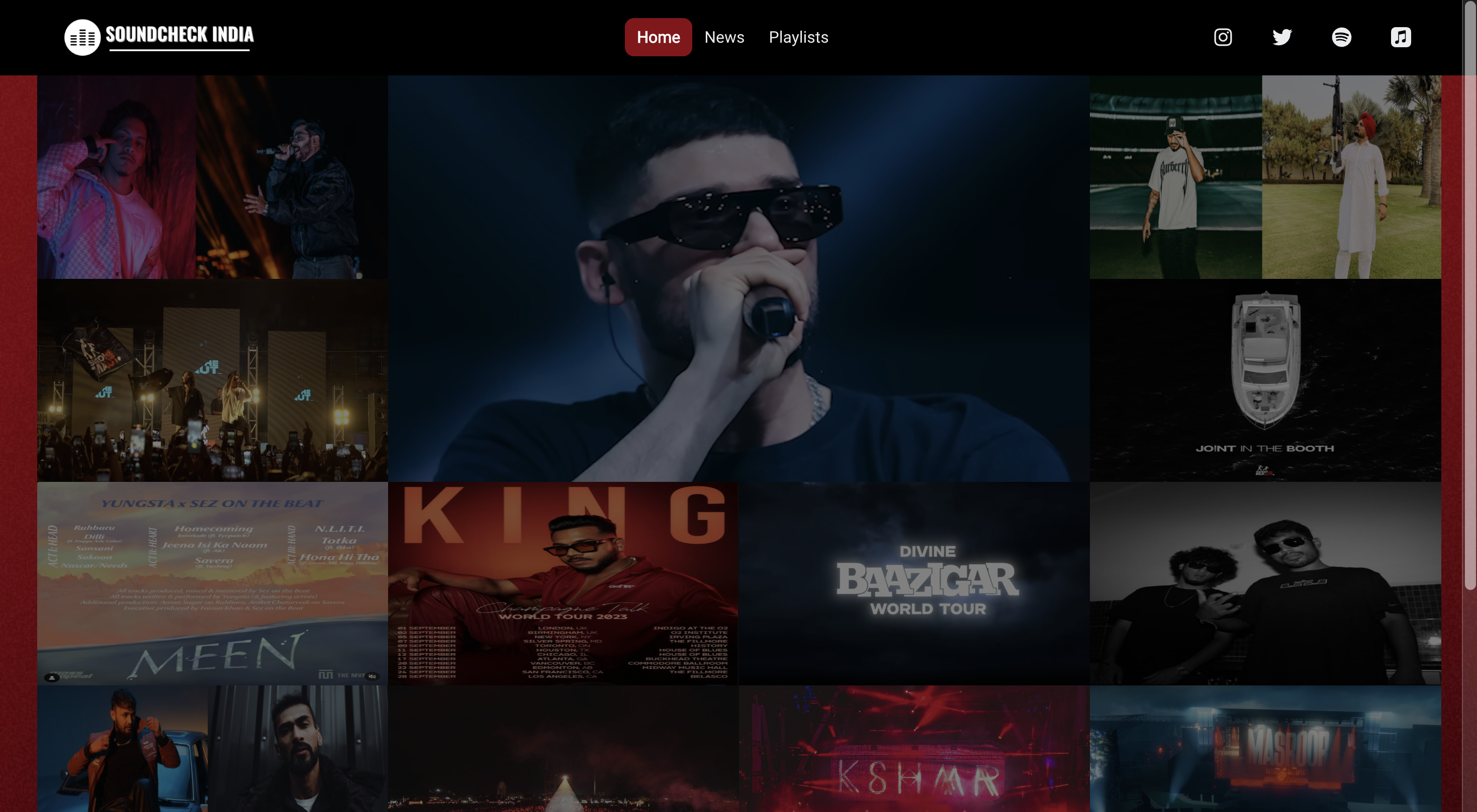Open the concert crowd with flags tile
This screenshot has height=812, width=1477.
pos(213,380)
